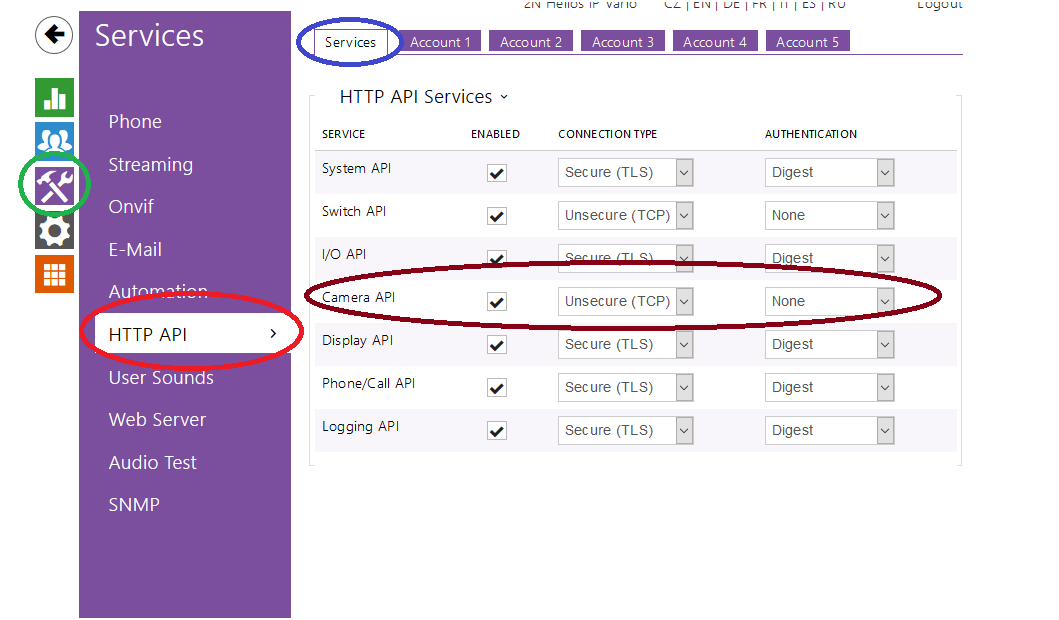Go to Web Server settings
This screenshot has height=620, width=1059.
(x=157, y=420)
